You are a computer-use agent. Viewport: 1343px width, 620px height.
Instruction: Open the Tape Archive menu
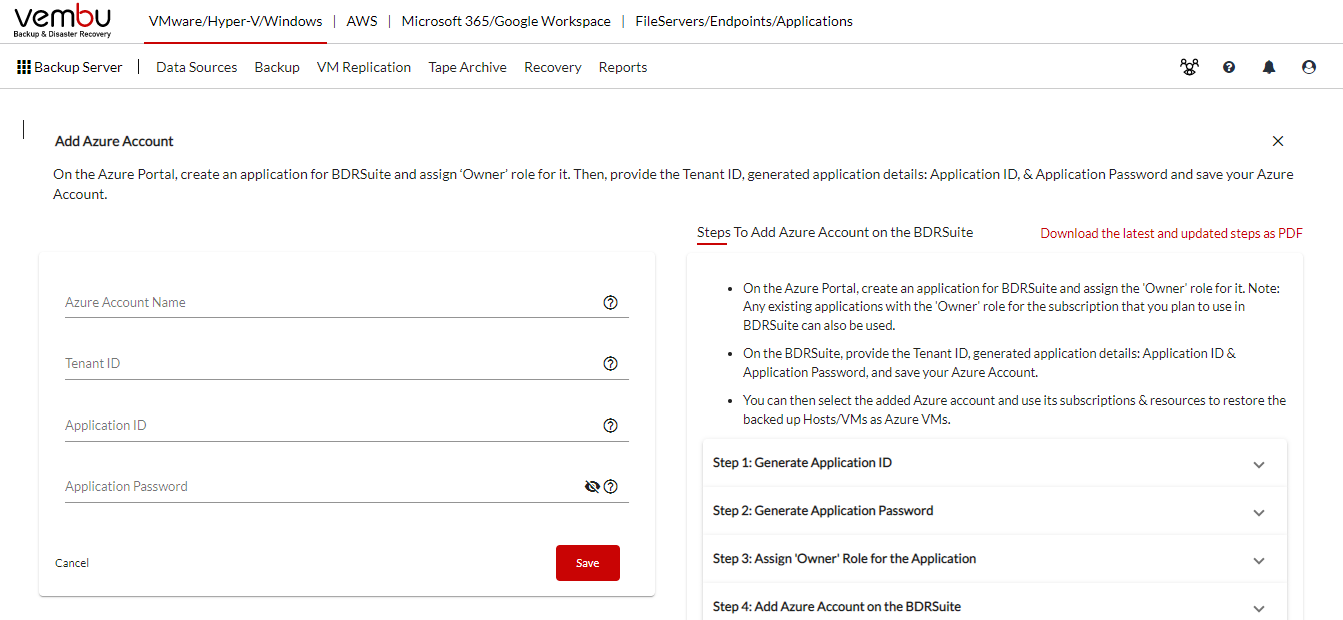[x=467, y=67]
